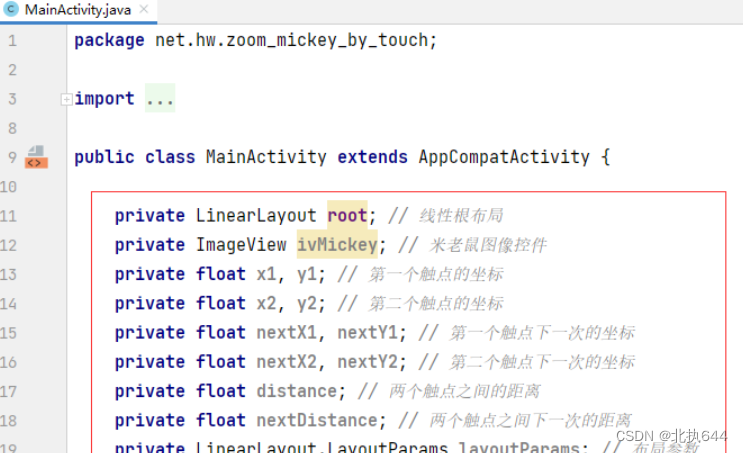Click the nextDistance variable on line 18

click(317, 420)
